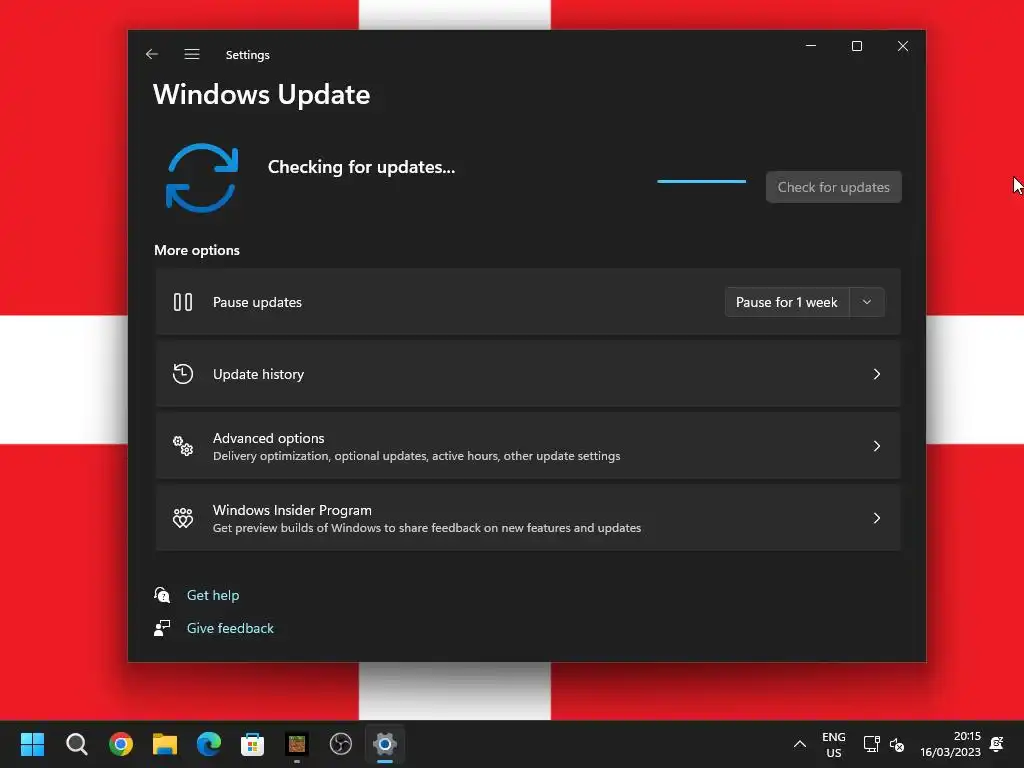Viewport: 1024px width, 768px height.
Task: Click the muted volume tray icon
Action: point(897,744)
